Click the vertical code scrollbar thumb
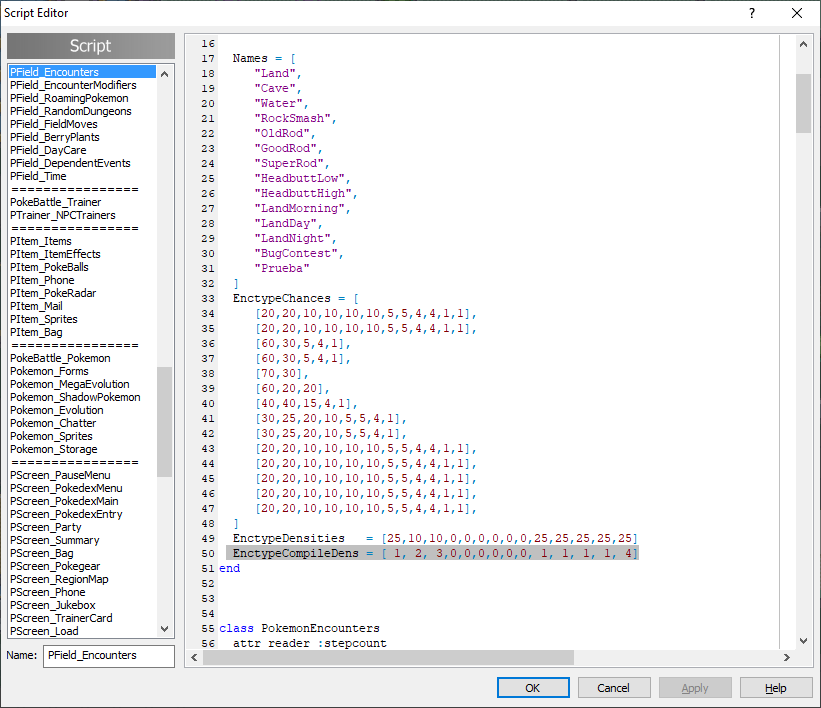Image resolution: width=821 pixels, height=708 pixels. (x=803, y=103)
